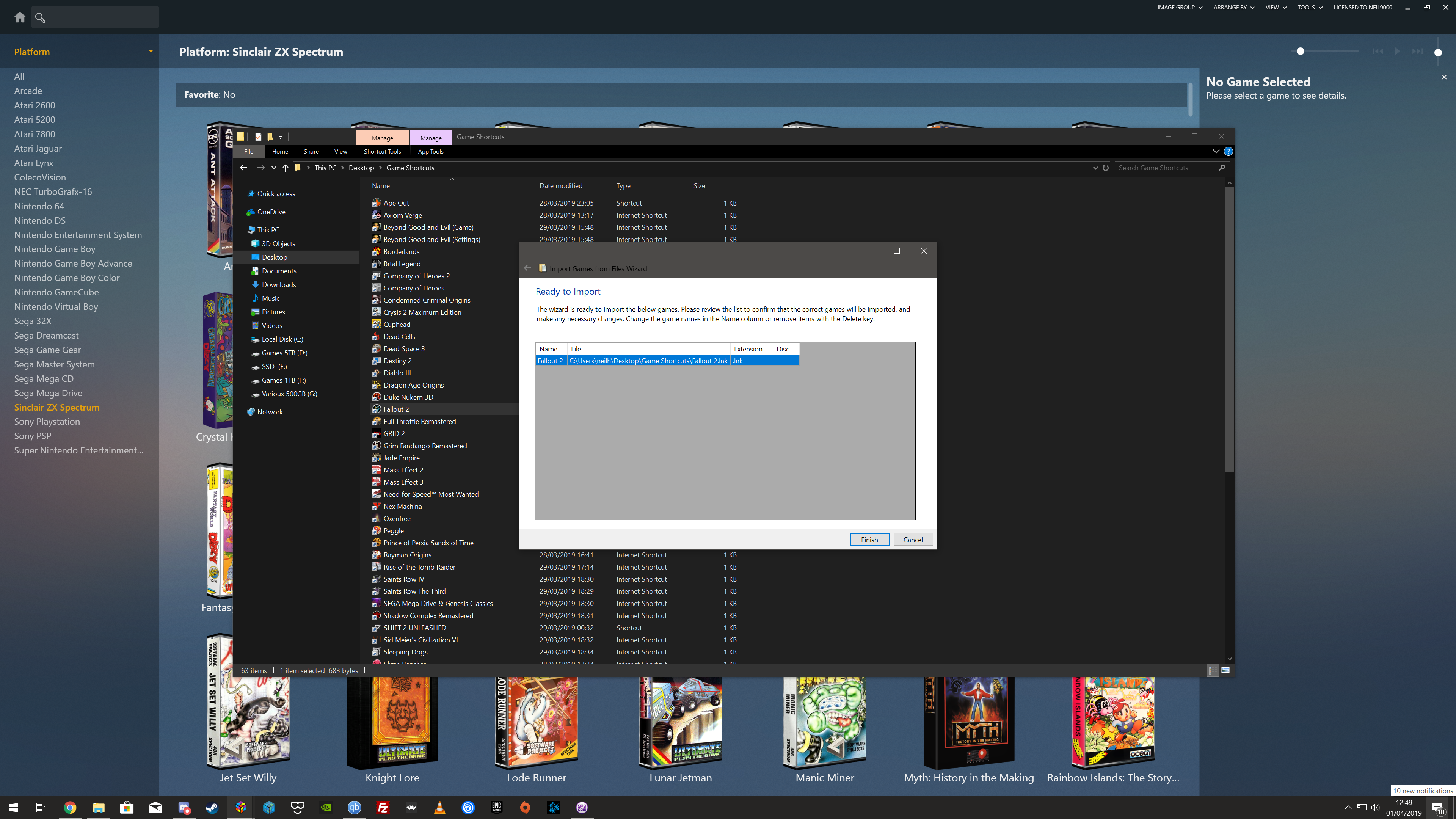1456x819 pixels.
Task: Open the Windows Start menu
Action: click(x=14, y=808)
